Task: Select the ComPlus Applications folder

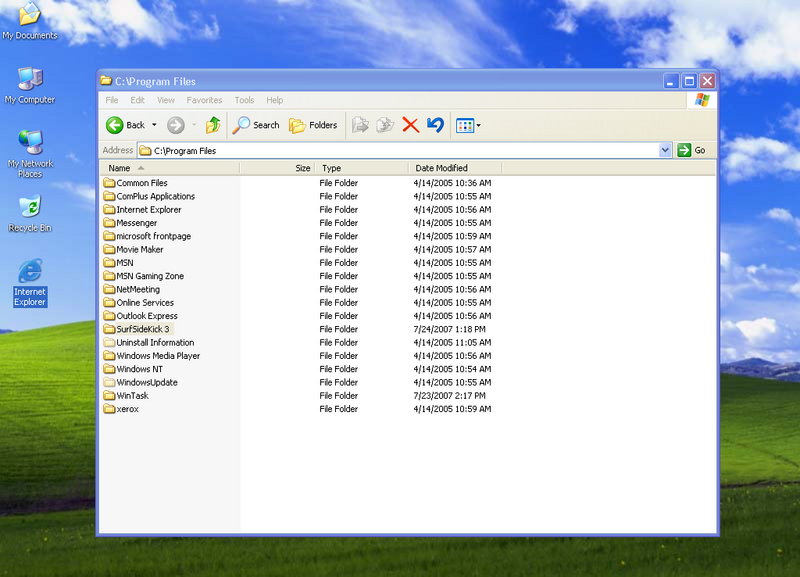Action: coord(149,196)
